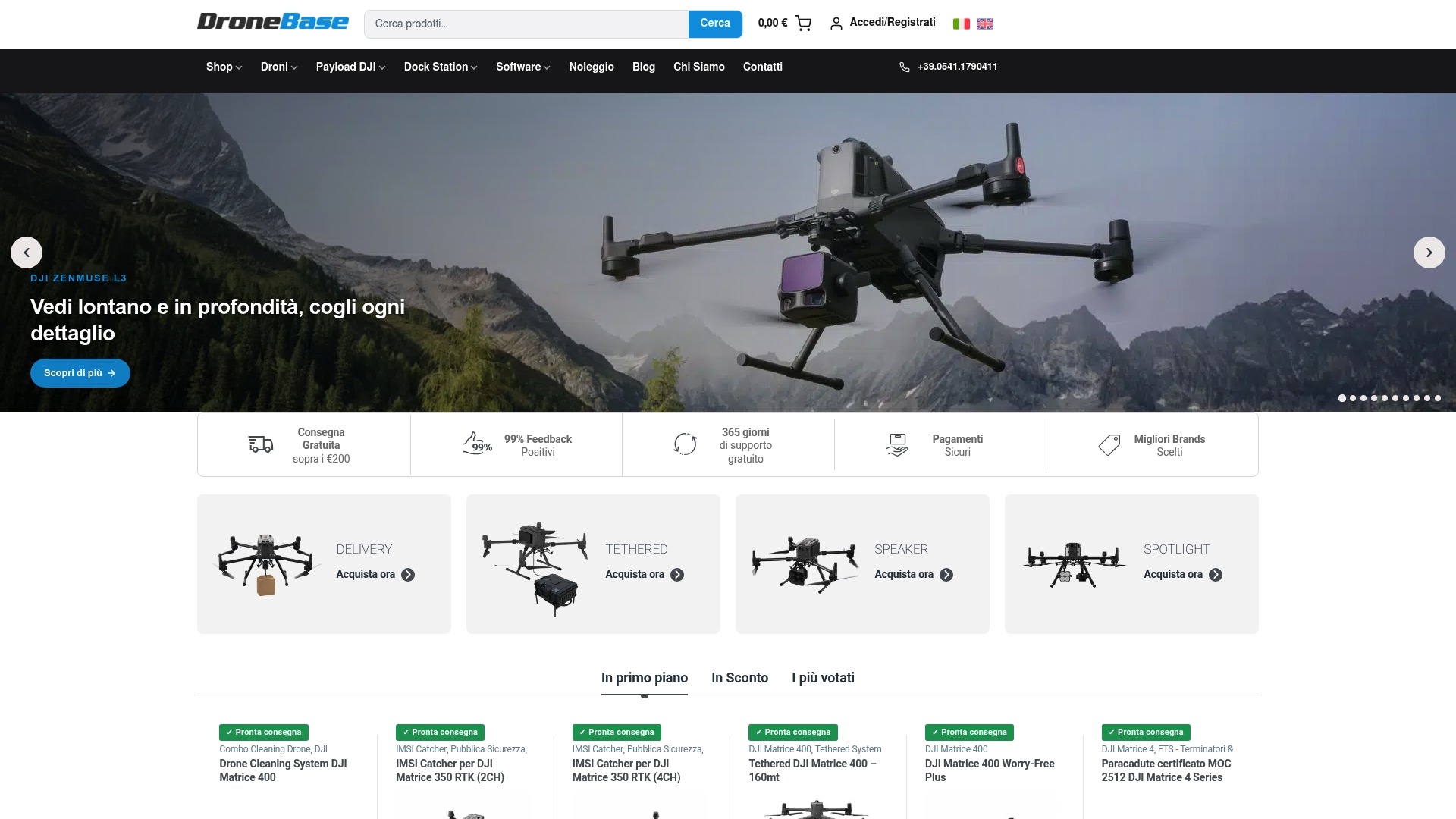Expand the Software dropdown menu
Image resolution: width=1456 pixels, height=819 pixels.
[x=523, y=67]
